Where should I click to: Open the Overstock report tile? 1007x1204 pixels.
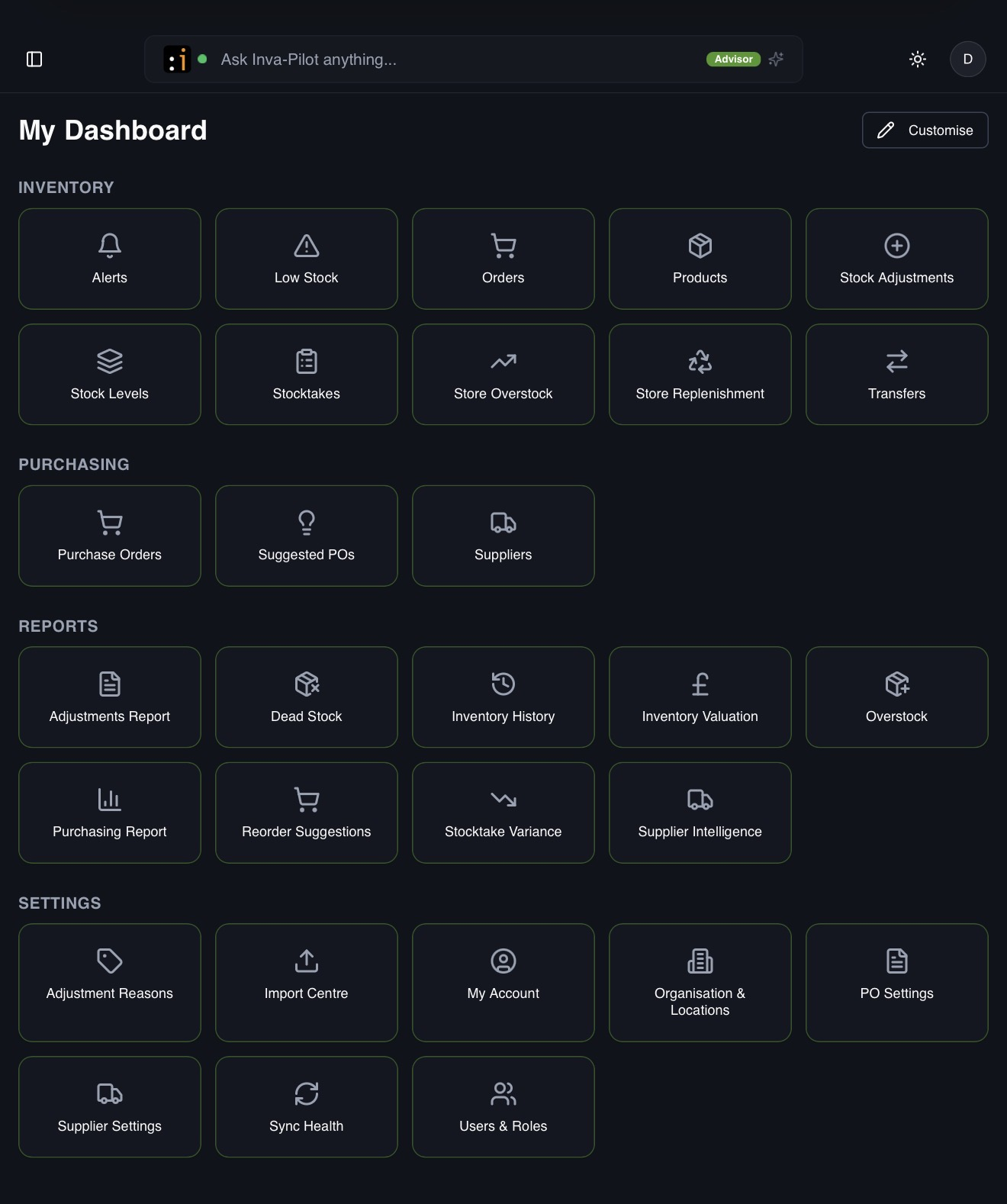(x=897, y=697)
